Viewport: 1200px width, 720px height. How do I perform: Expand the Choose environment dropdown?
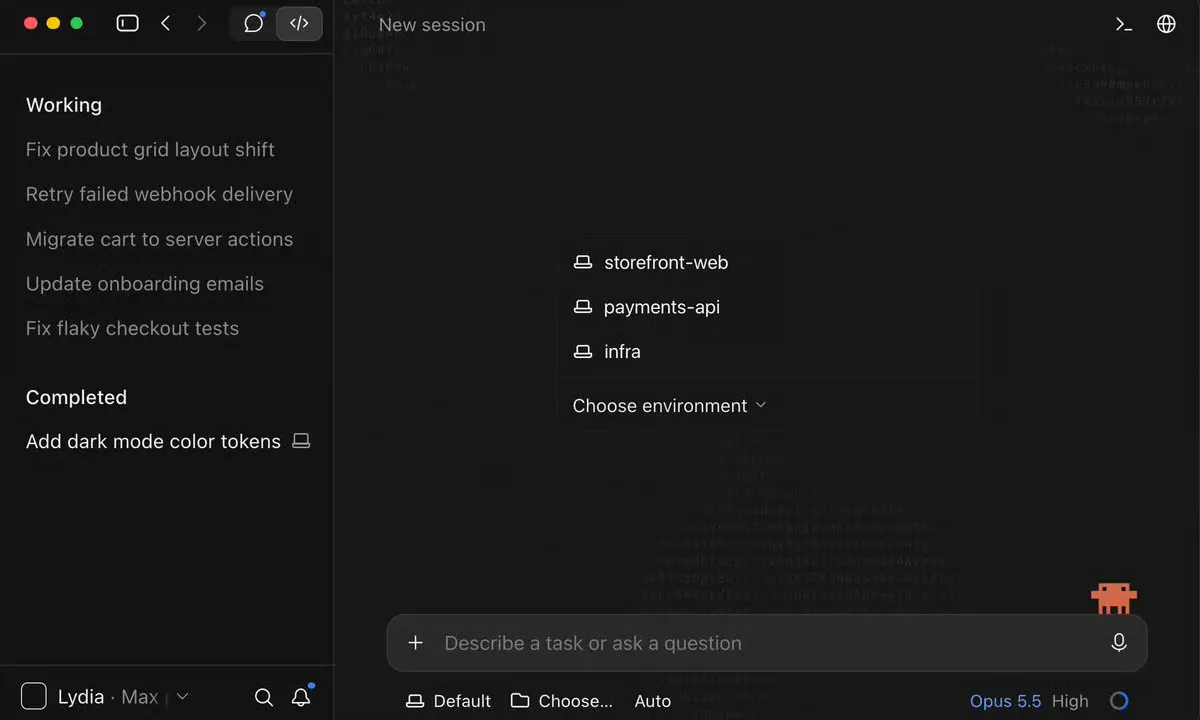pos(669,405)
